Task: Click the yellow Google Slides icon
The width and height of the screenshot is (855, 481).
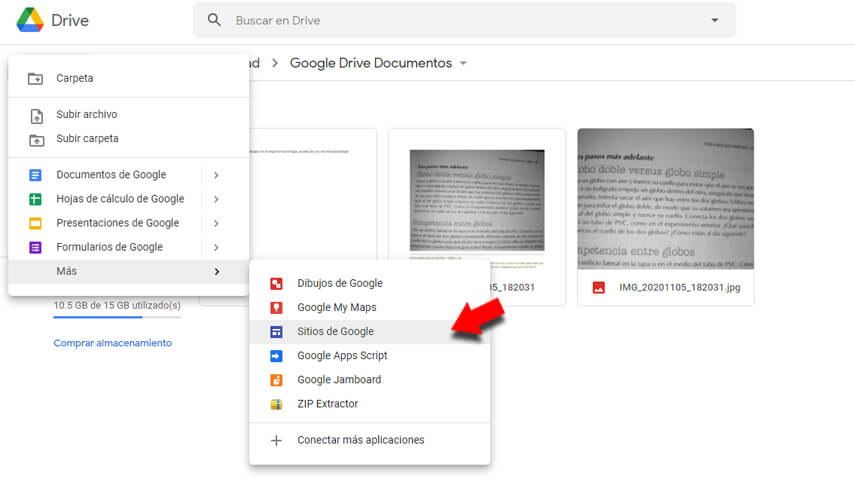Action: click(x=36, y=223)
